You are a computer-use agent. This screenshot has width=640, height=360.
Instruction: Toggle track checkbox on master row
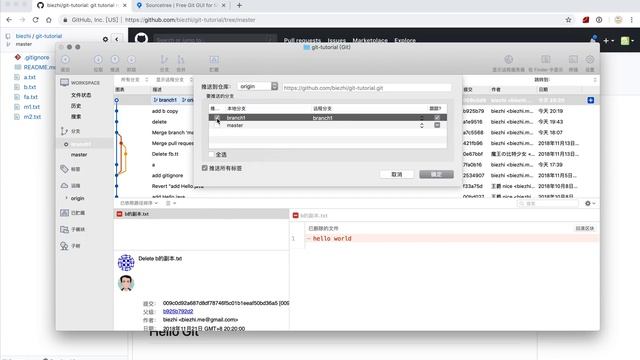click(437, 125)
